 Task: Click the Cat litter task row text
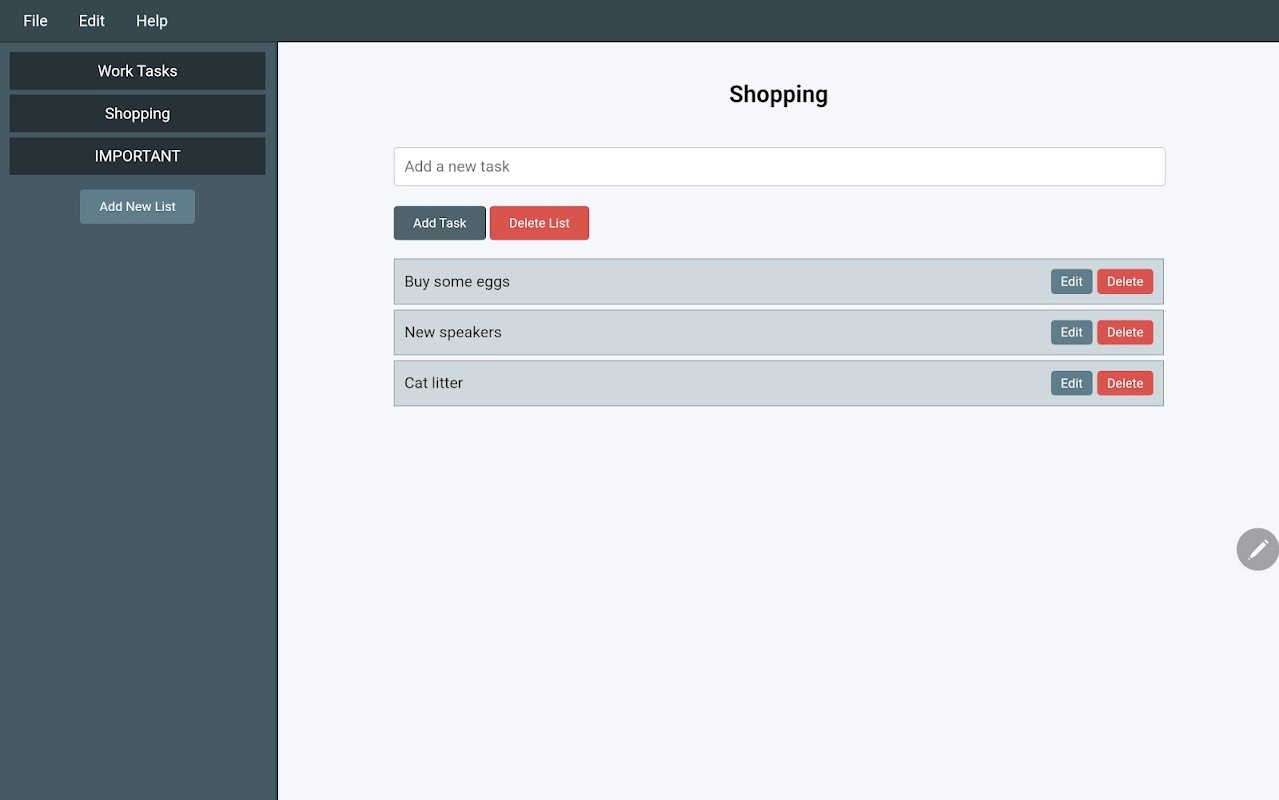click(x=434, y=383)
